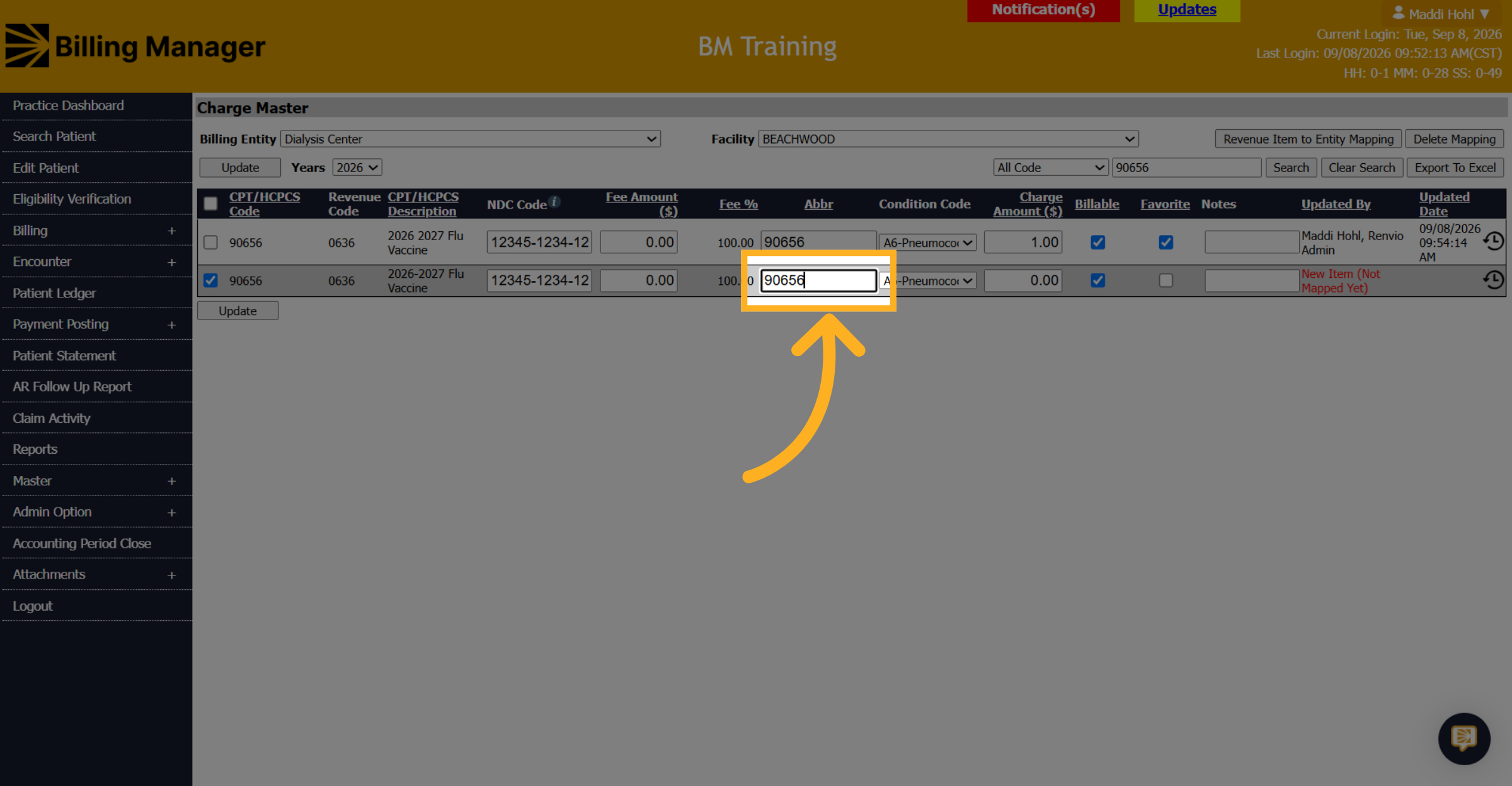The height and width of the screenshot is (786, 1512).
Task: Open the Facility BEACHWOOD dropdown
Action: 948,139
